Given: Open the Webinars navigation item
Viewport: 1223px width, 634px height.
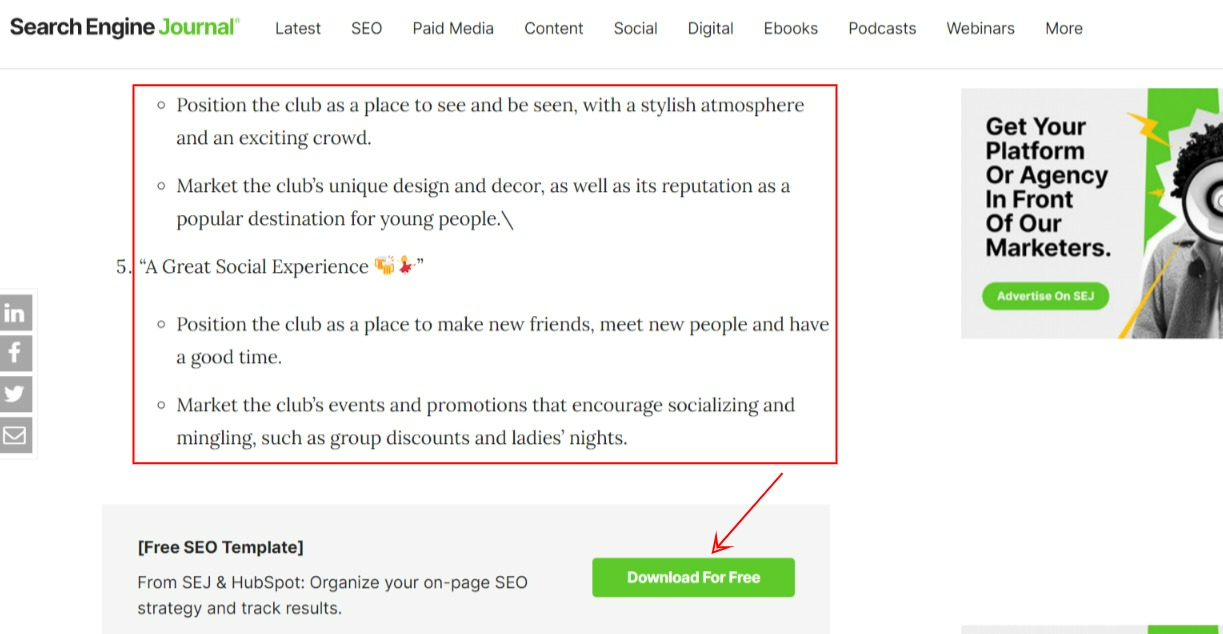Looking at the screenshot, I should click(x=980, y=28).
